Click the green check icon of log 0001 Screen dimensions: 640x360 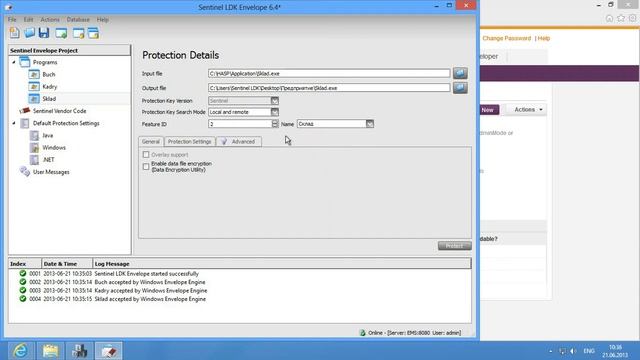point(23,273)
